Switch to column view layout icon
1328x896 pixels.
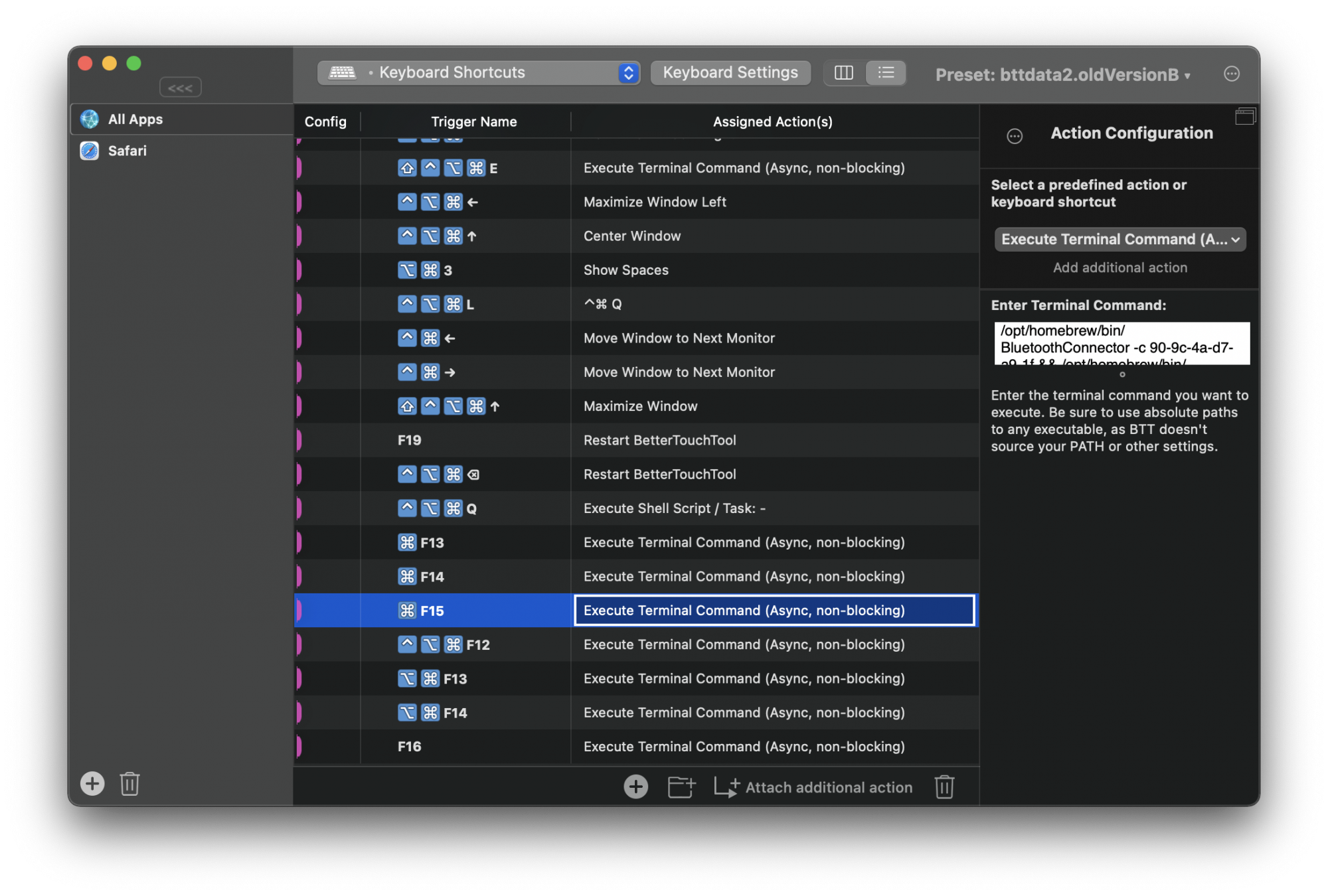(x=844, y=73)
